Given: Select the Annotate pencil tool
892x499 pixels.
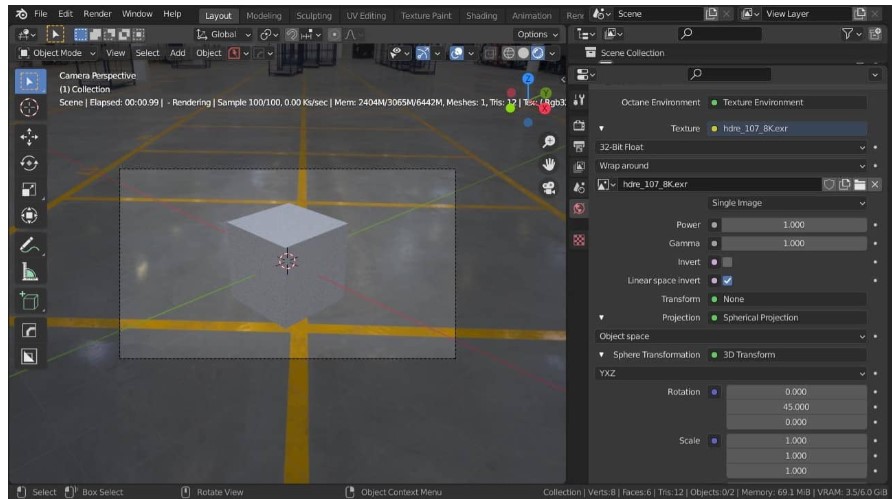Looking at the screenshot, I should pos(29,244).
